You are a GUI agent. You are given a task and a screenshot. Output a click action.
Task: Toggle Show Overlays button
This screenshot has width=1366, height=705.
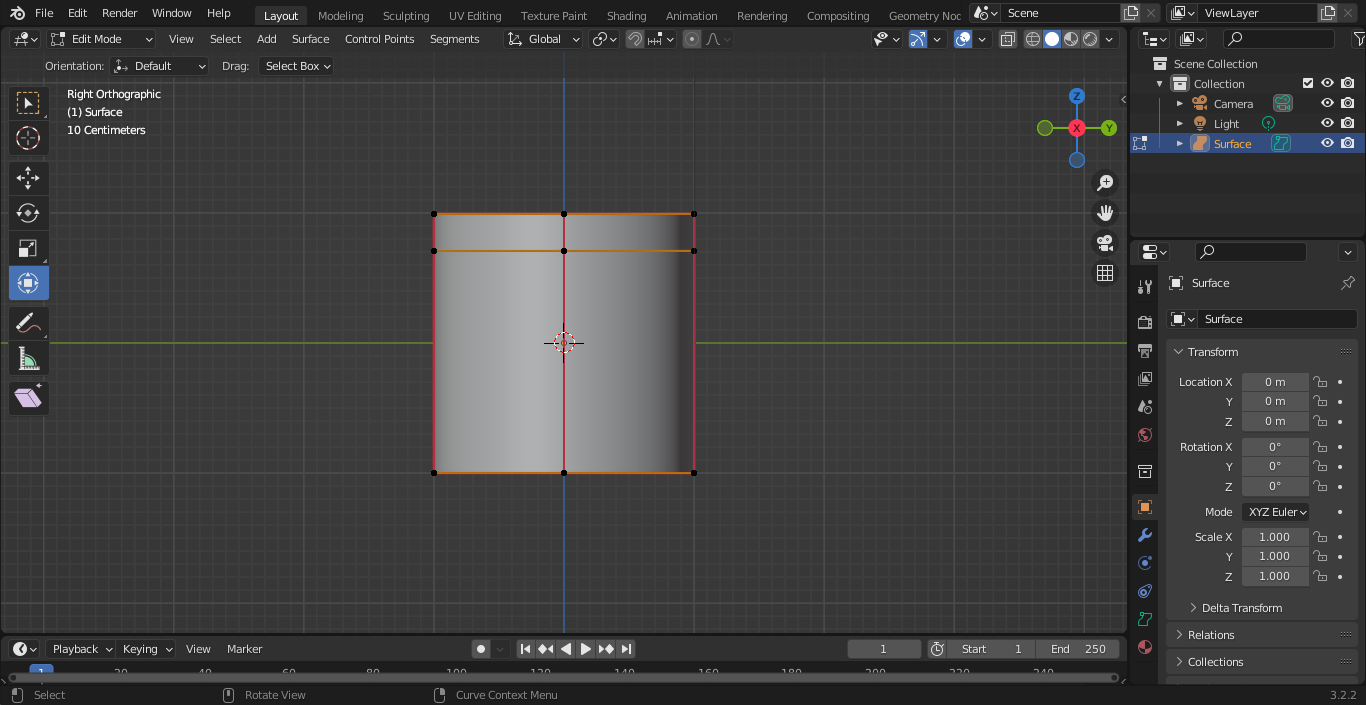964,39
